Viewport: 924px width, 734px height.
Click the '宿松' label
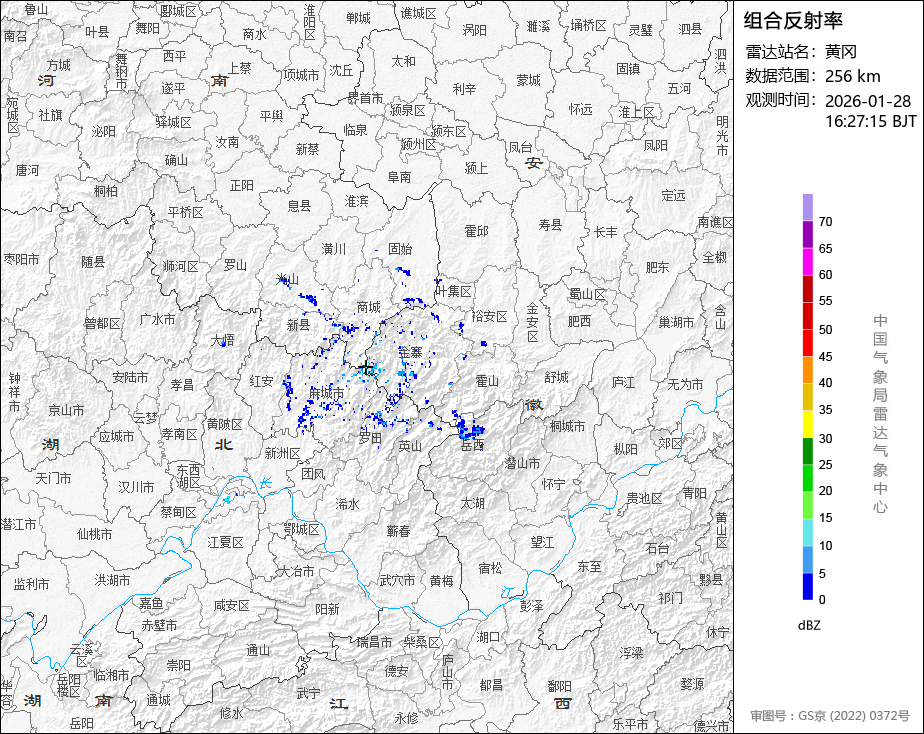click(x=490, y=568)
